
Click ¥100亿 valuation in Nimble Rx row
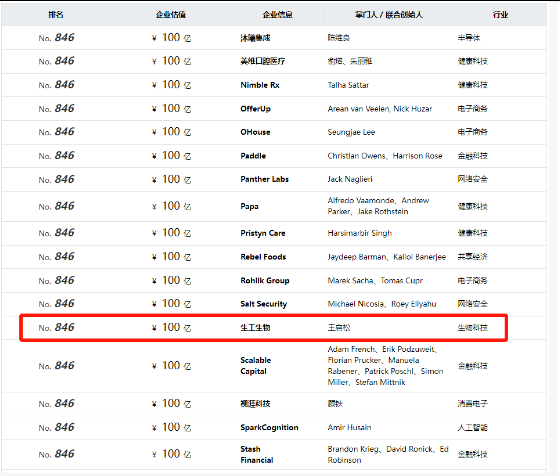tap(171, 85)
